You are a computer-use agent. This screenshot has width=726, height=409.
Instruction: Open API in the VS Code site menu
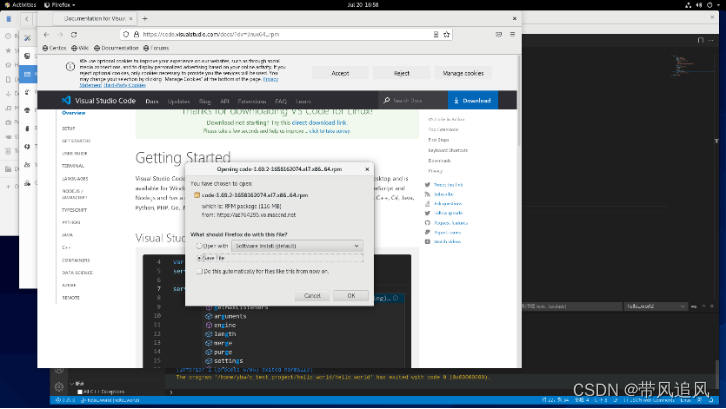[x=225, y=101]
